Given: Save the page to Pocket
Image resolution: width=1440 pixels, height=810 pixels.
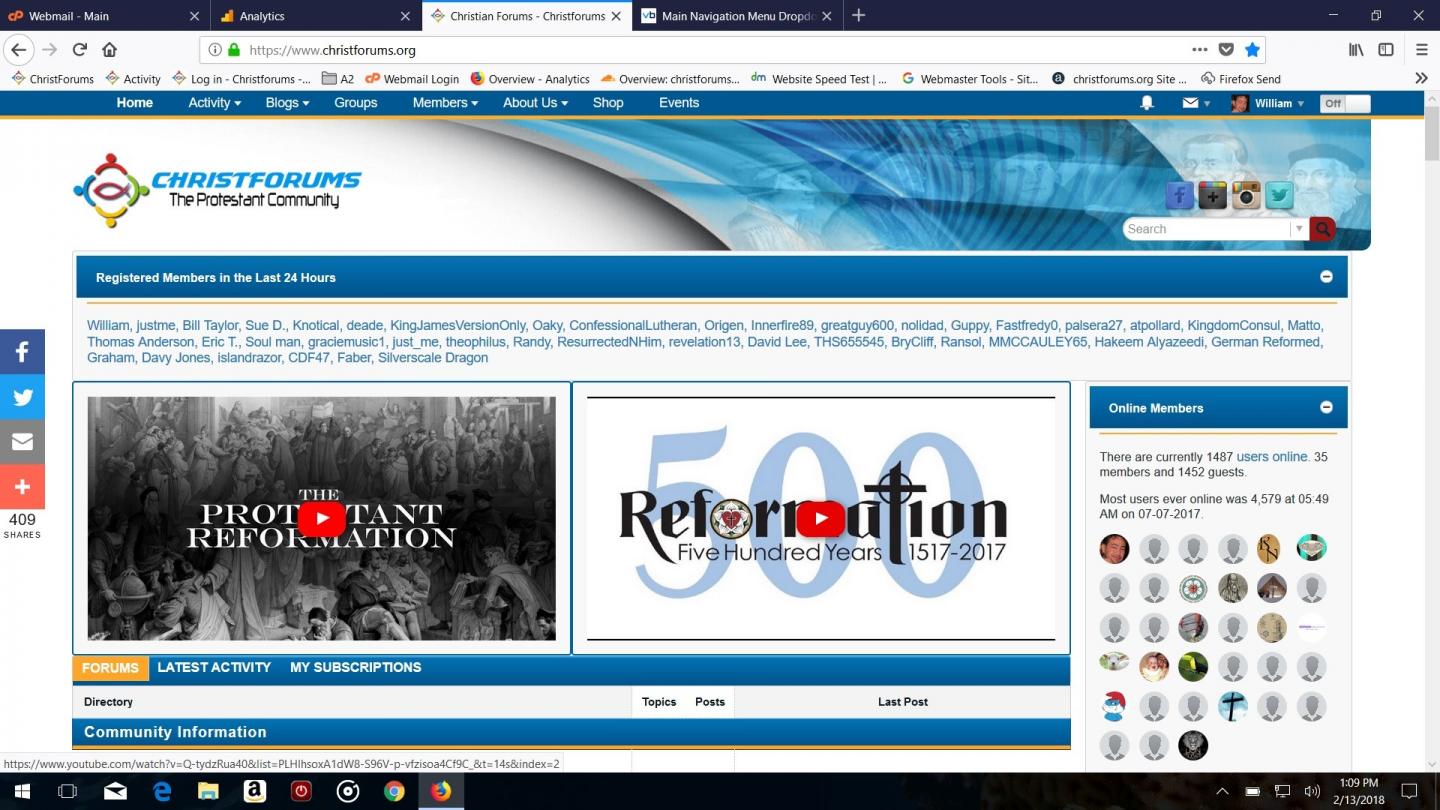Looking at the screenshot, I should pos(1227,50).
